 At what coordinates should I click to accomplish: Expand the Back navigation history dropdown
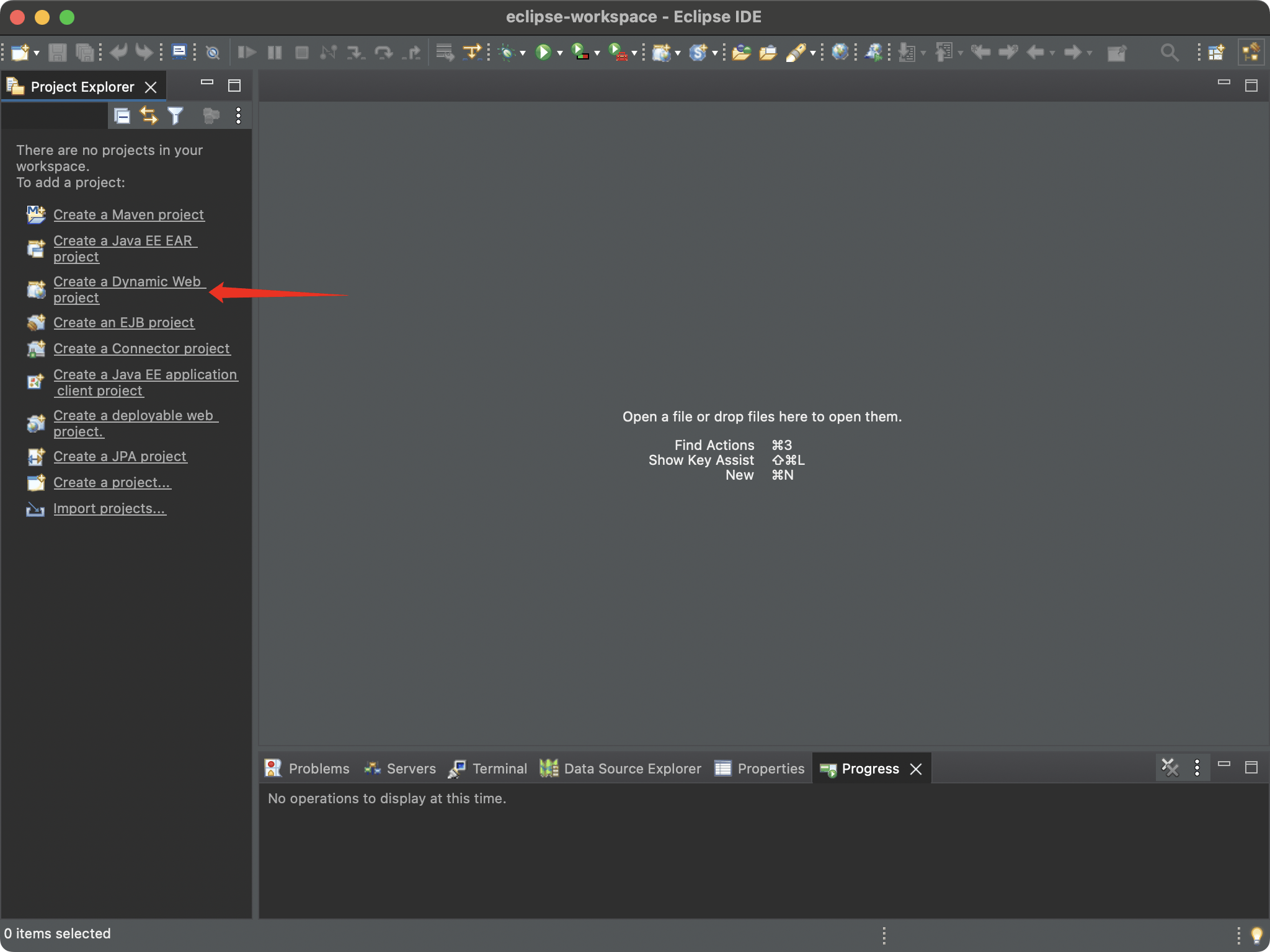click(1052, 53)
